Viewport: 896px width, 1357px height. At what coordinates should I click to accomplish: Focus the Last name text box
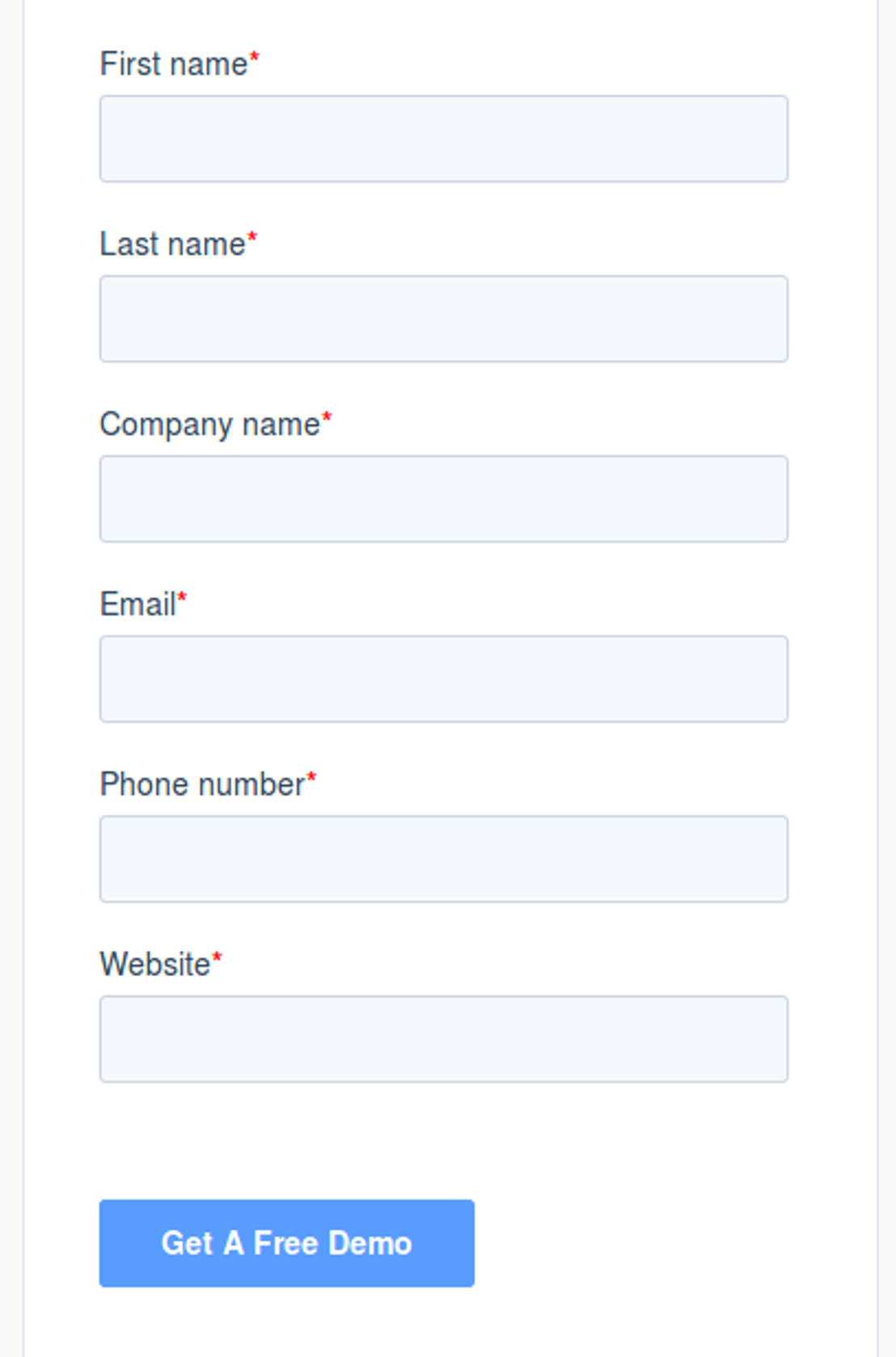(443, 319)
